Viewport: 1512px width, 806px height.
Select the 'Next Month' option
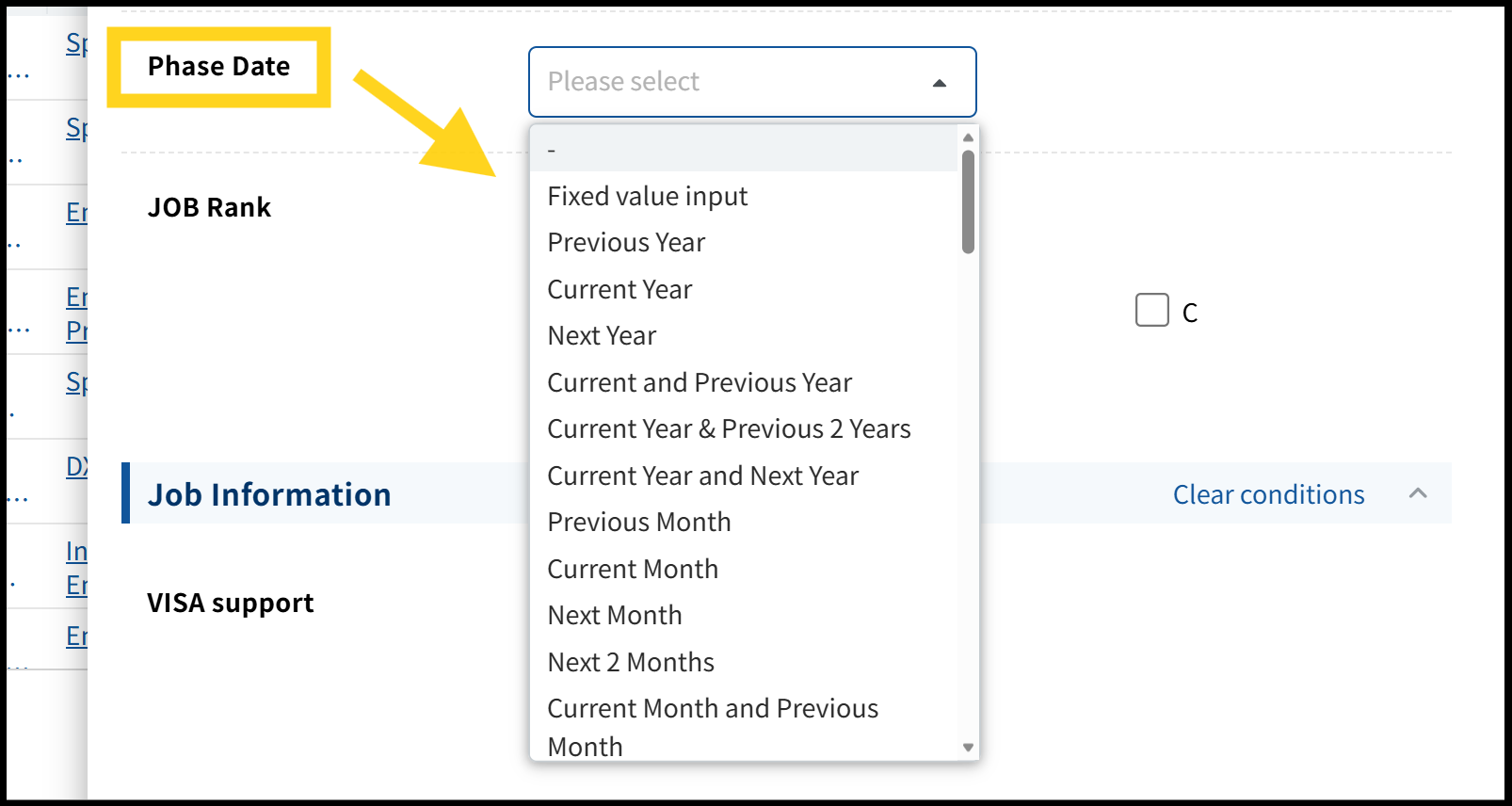(615, 616)
